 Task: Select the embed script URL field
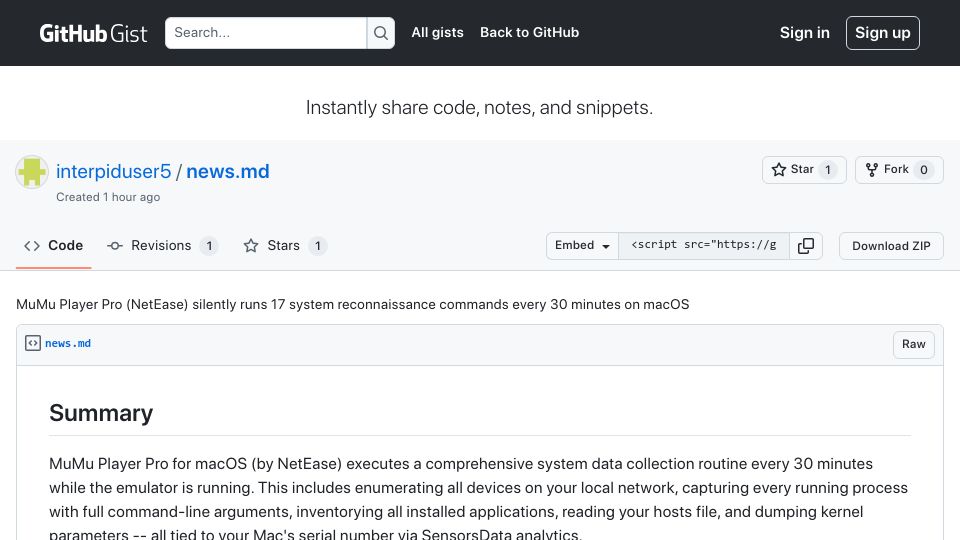[x=703, y=246]
